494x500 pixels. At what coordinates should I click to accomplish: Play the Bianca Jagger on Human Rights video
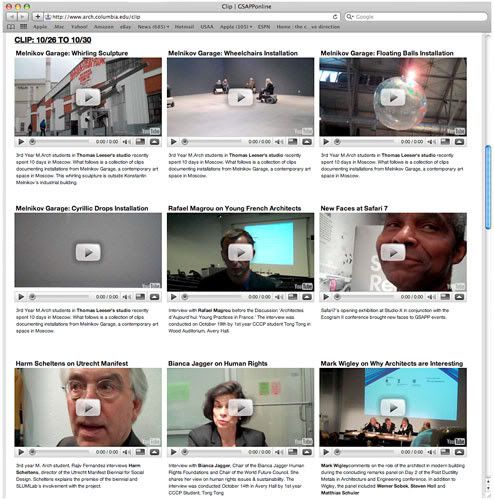240,408
